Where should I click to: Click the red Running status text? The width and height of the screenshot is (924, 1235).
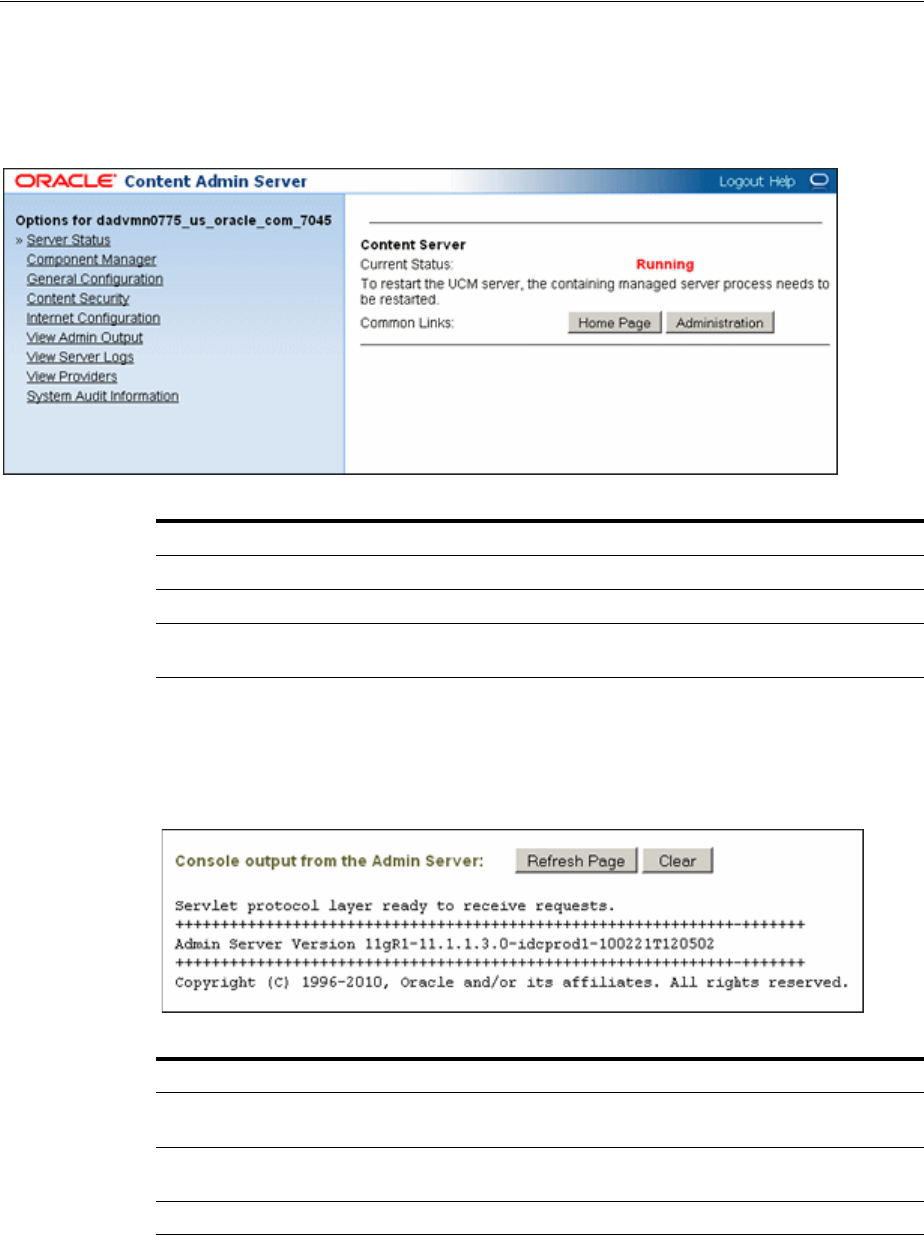pos(665,265)
